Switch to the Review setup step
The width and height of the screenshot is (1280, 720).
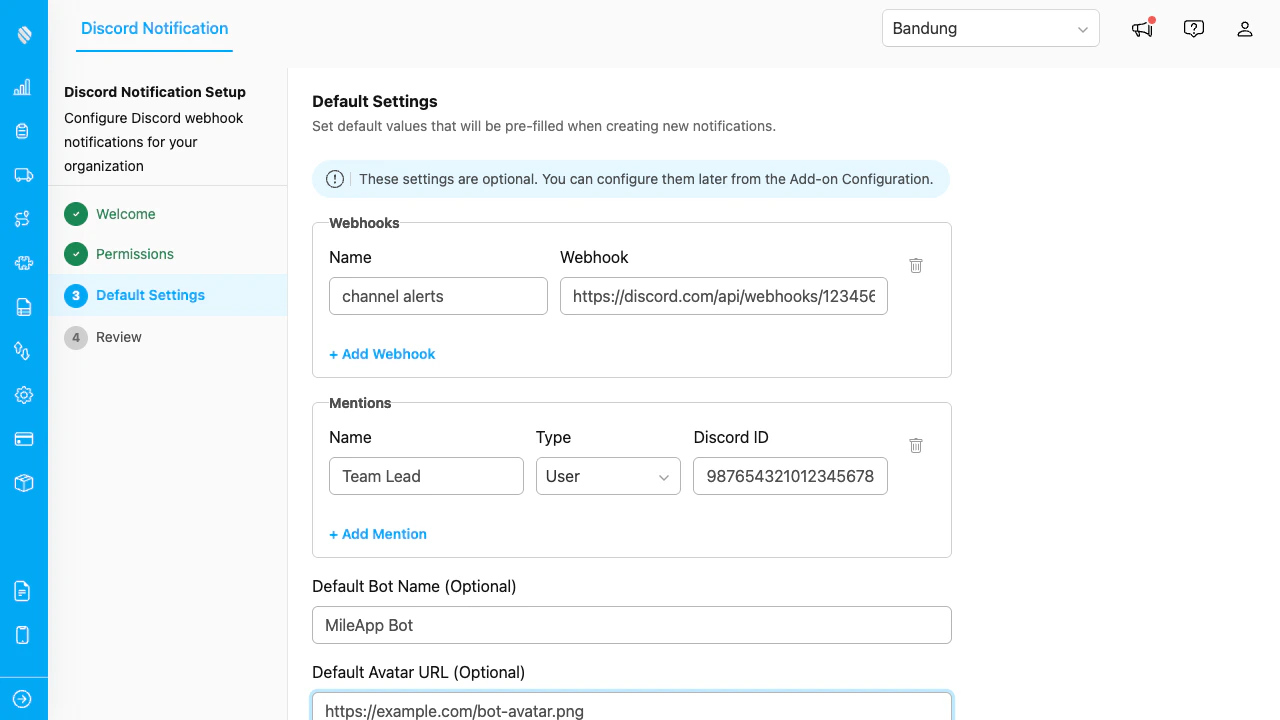tap(118, 337)
